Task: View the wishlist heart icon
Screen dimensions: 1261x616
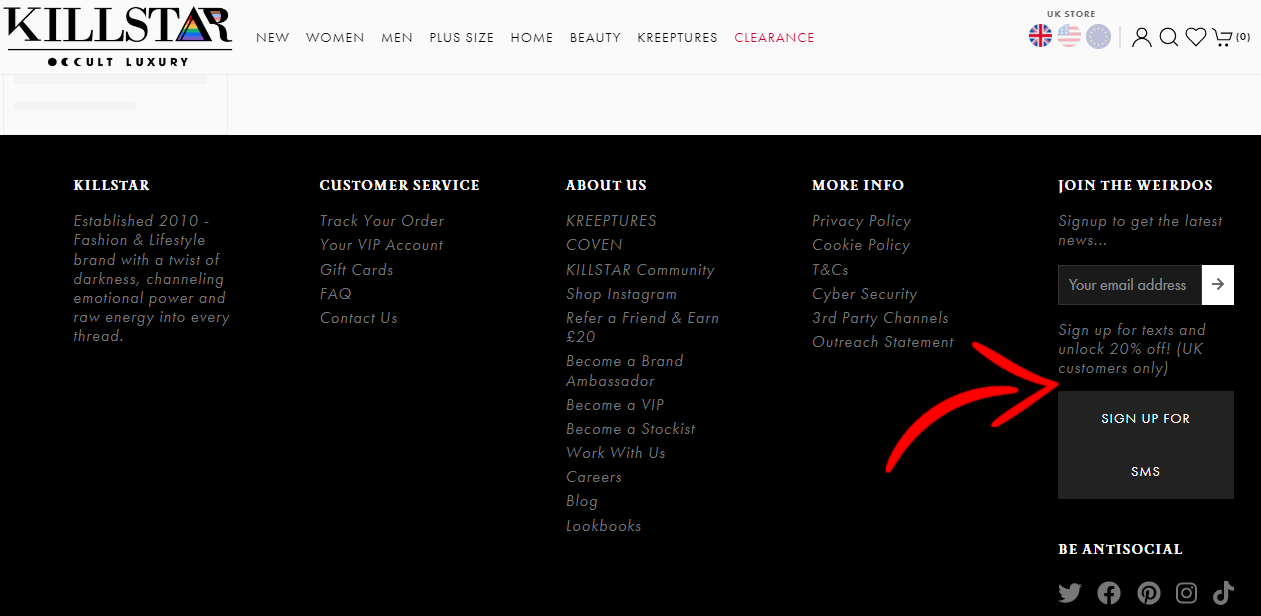Action: pos(1195,37)
